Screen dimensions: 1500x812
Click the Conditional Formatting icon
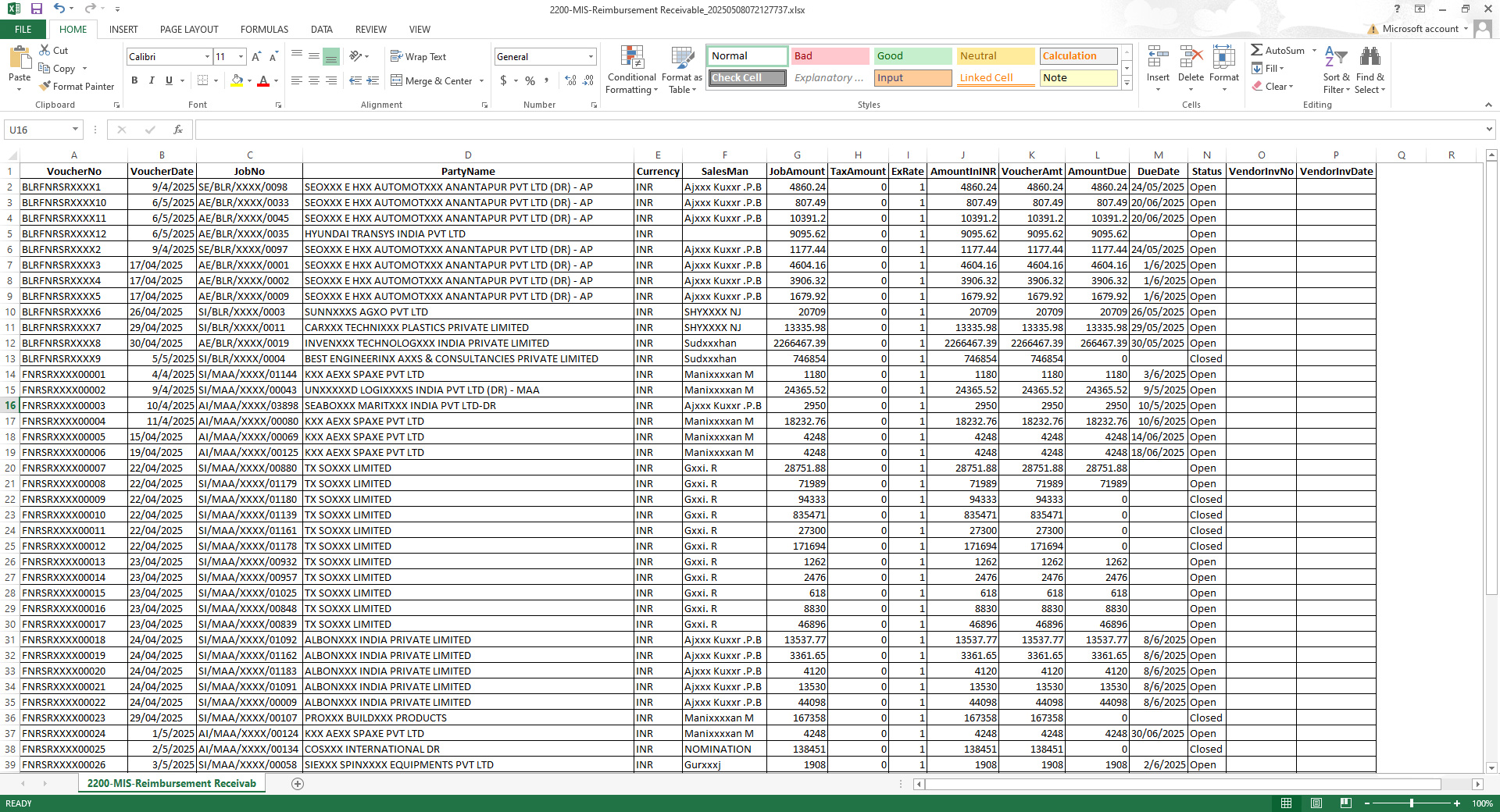click(x=631, y=59)
